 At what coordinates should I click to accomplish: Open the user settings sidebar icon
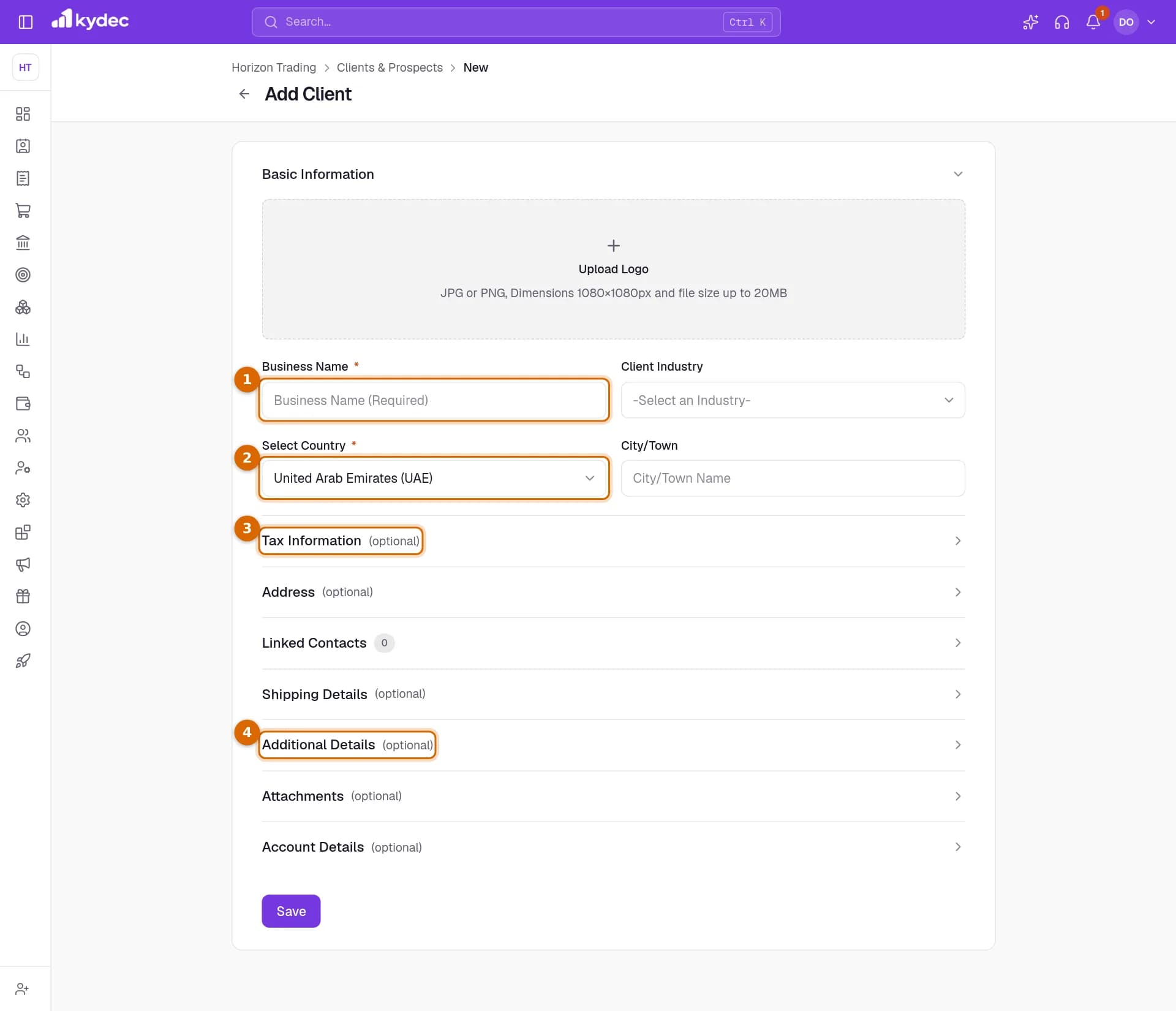point(23,468)
